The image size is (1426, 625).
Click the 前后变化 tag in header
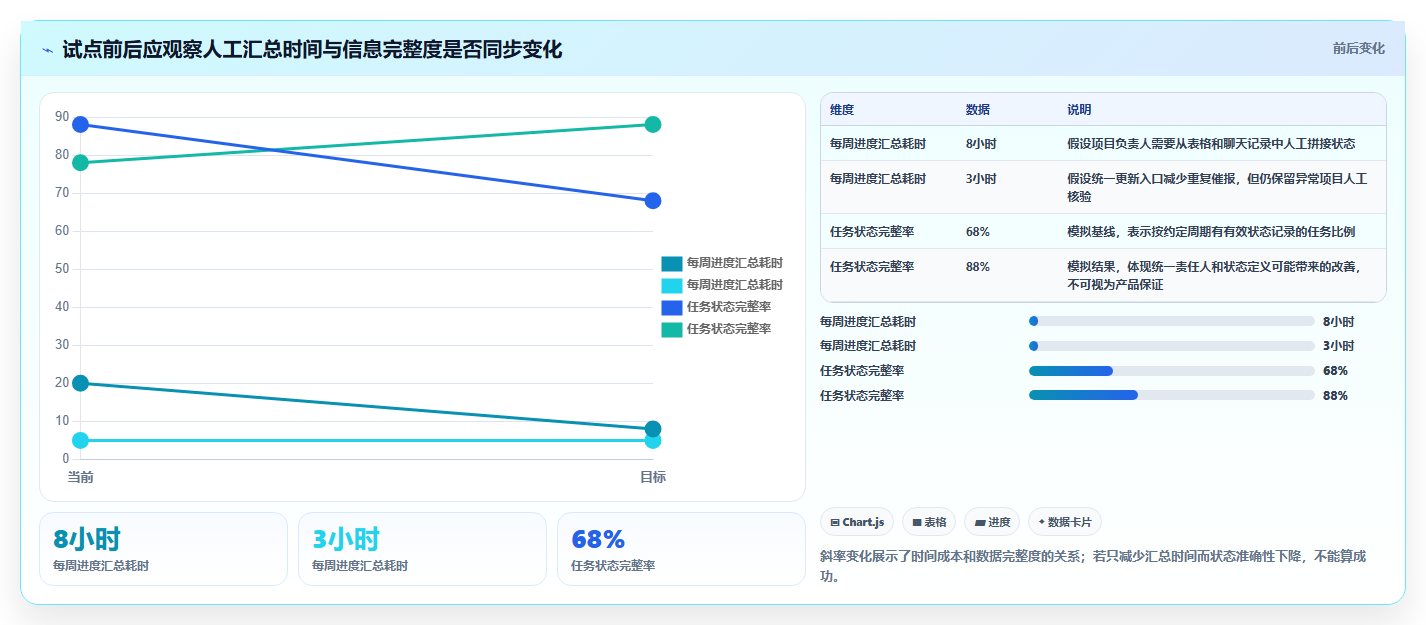1358,48
